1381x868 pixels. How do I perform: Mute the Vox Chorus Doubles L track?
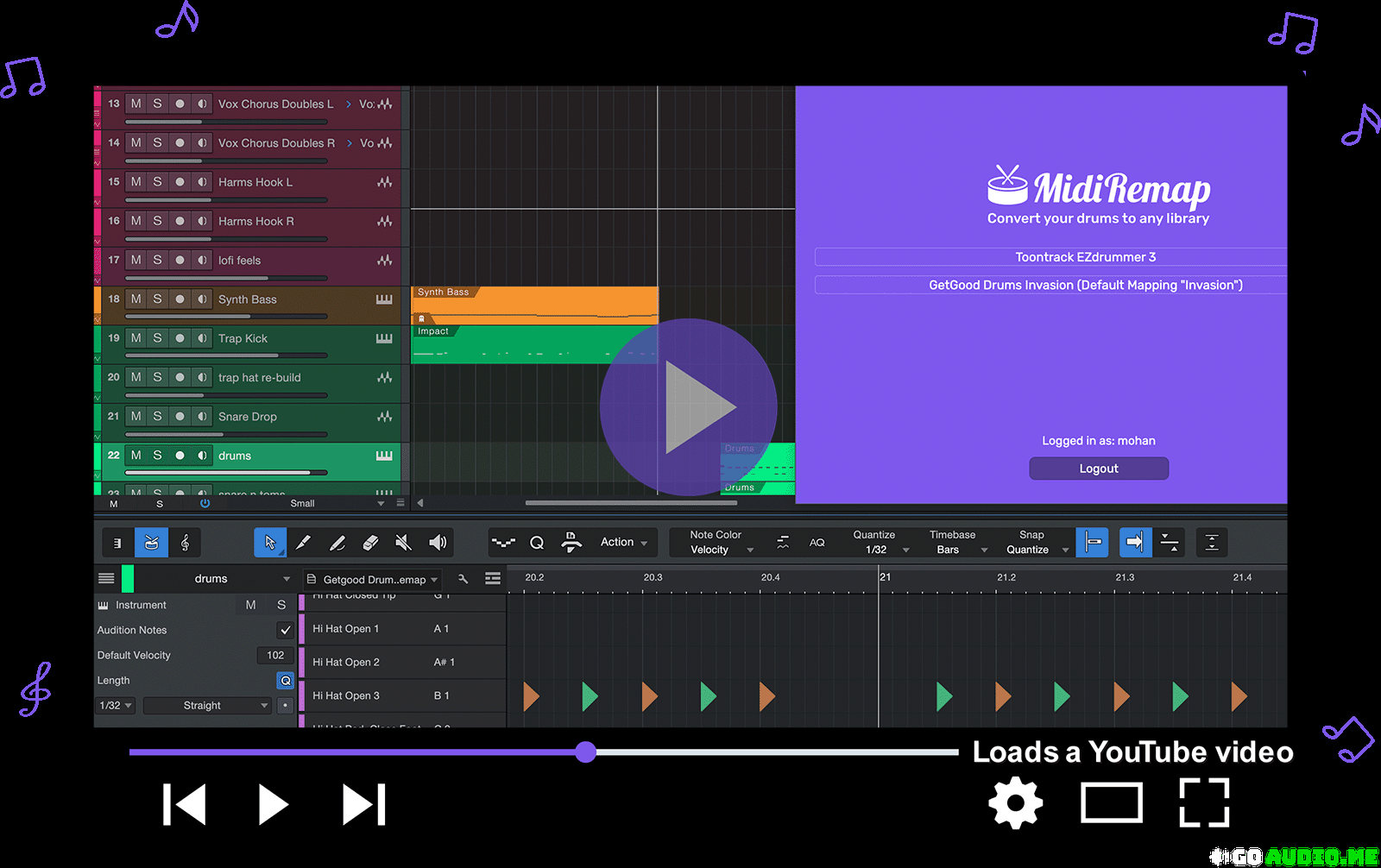pos(136,104)
